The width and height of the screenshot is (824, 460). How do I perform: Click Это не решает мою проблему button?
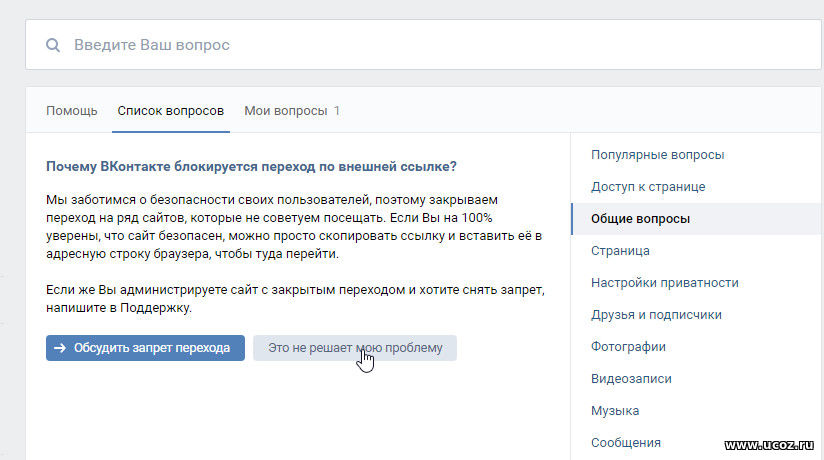pyautogui.click(x=355, y=348)
